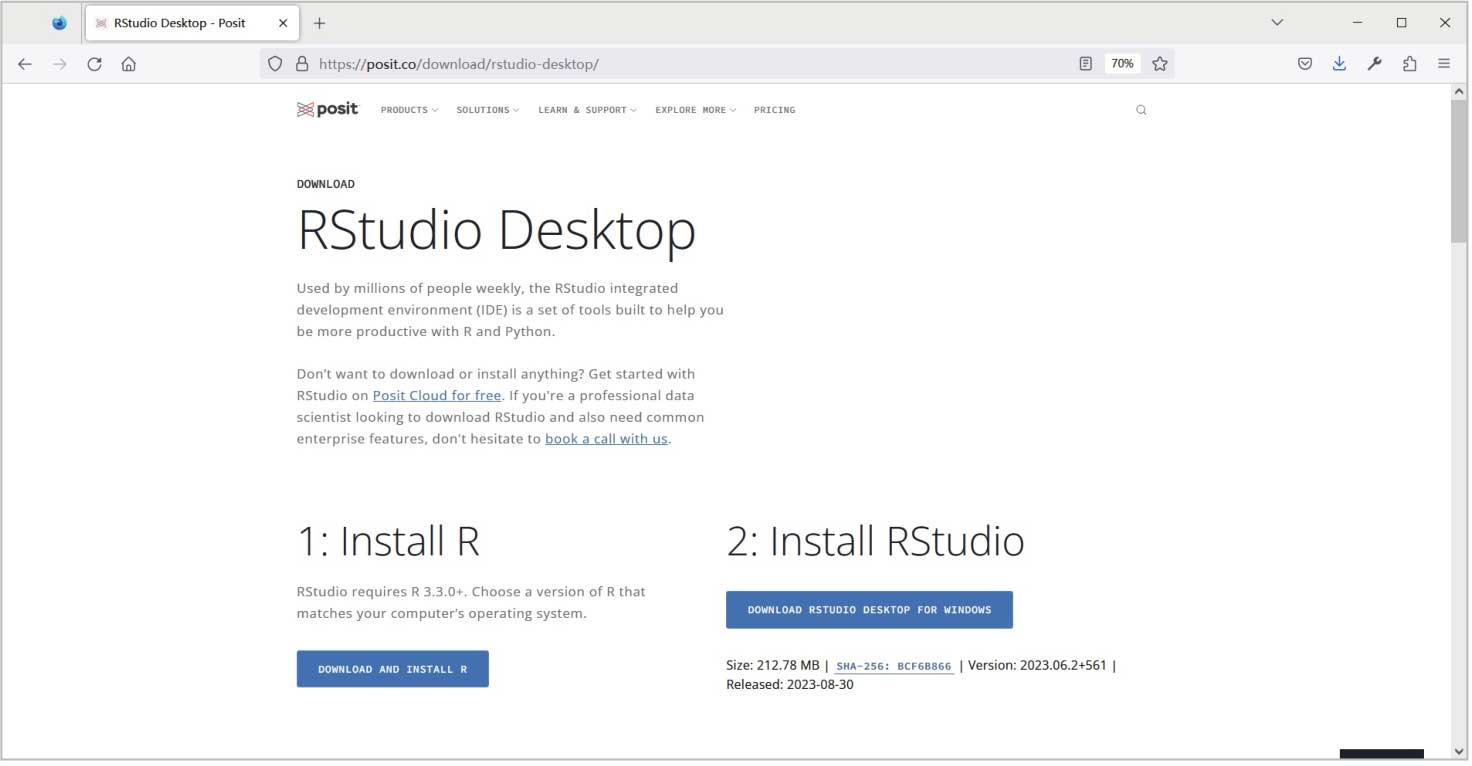Select the RStudio Desktop - Posit tab
1472x766 pixels.
click(190, 23)
